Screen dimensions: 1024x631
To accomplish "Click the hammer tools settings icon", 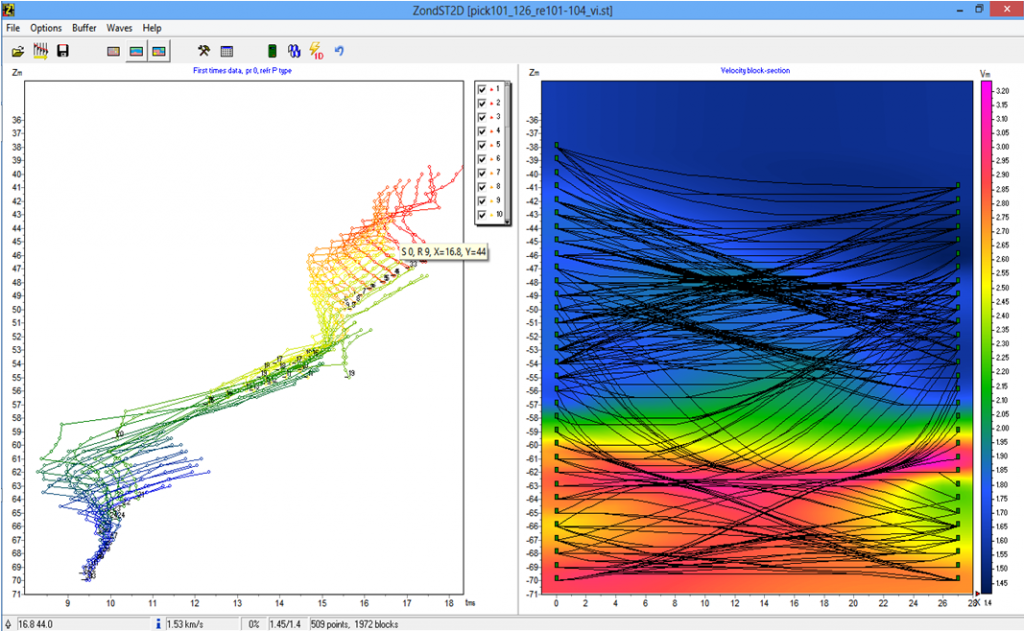I will point(204,51).
